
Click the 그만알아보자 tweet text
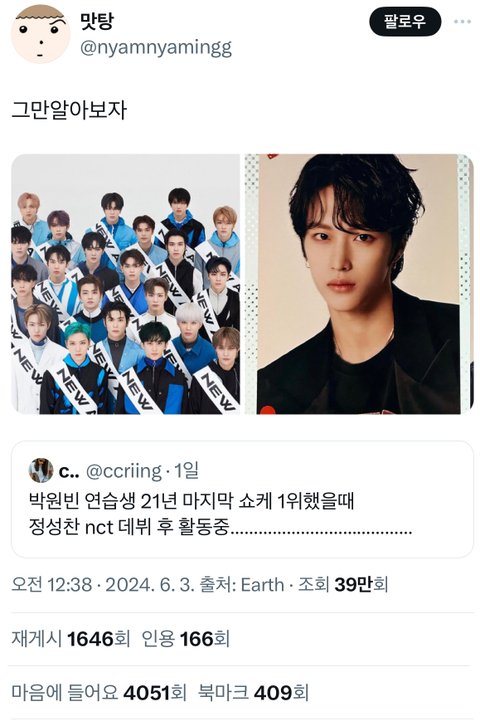(69, 110)
